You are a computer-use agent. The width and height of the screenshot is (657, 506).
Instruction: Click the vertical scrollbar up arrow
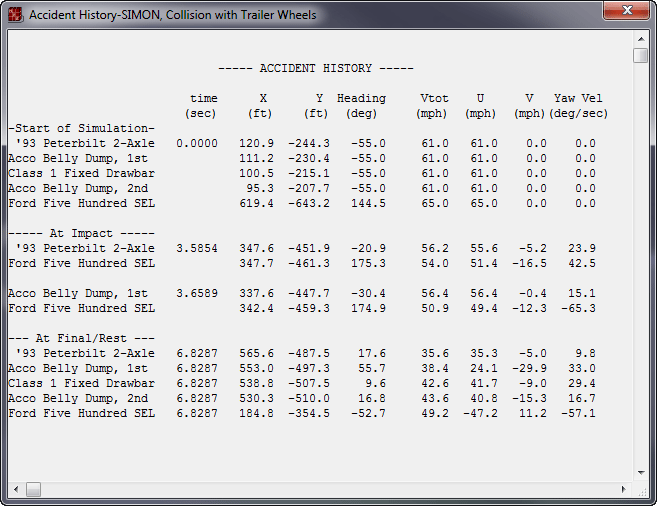640,38
